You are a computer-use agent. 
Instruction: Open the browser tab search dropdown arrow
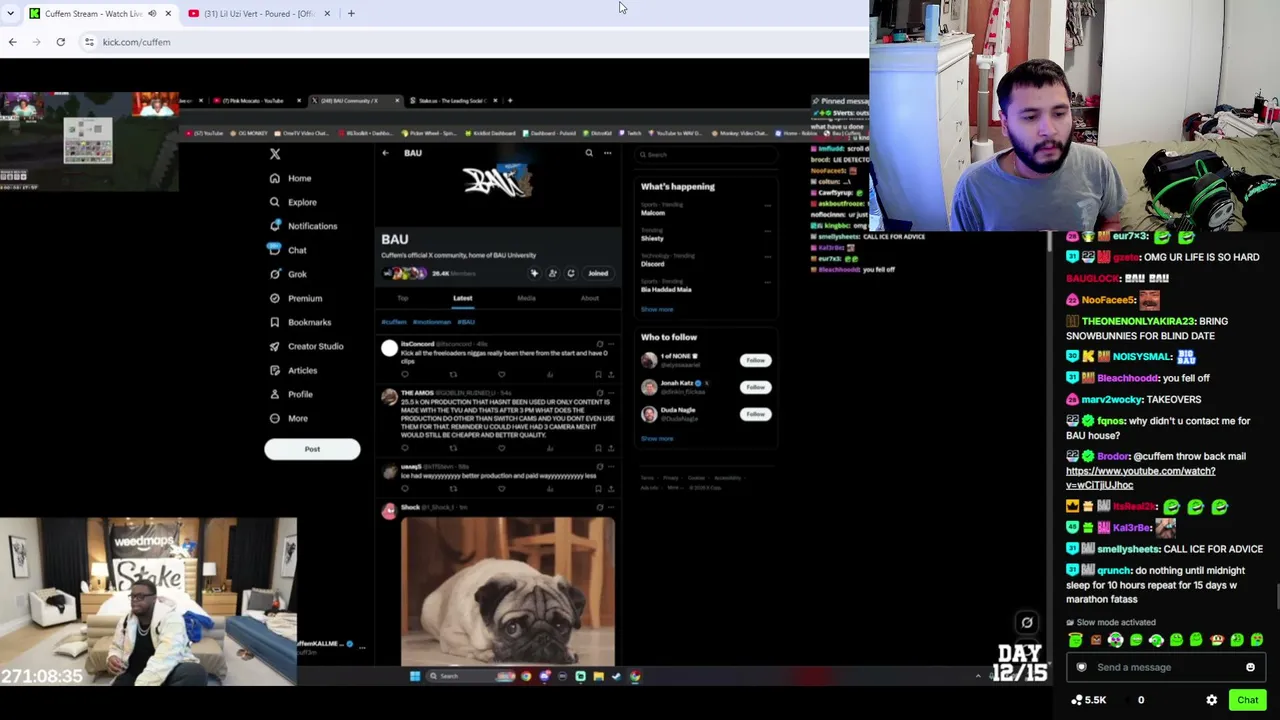10,13
